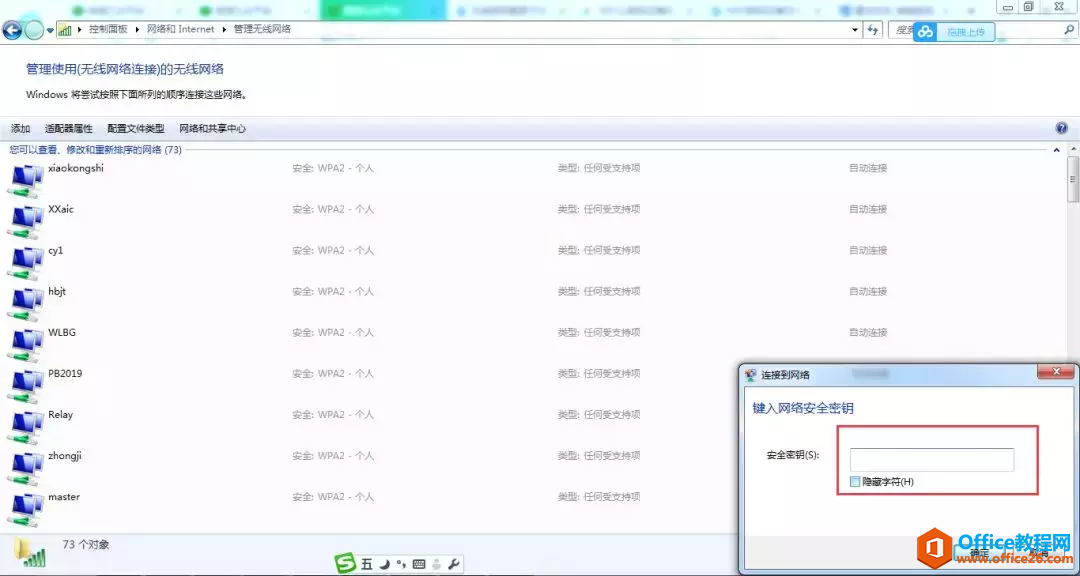1080x576 pixels.
Task: Click 自动连接 in the XXaic row
Action: pos(868,209)
